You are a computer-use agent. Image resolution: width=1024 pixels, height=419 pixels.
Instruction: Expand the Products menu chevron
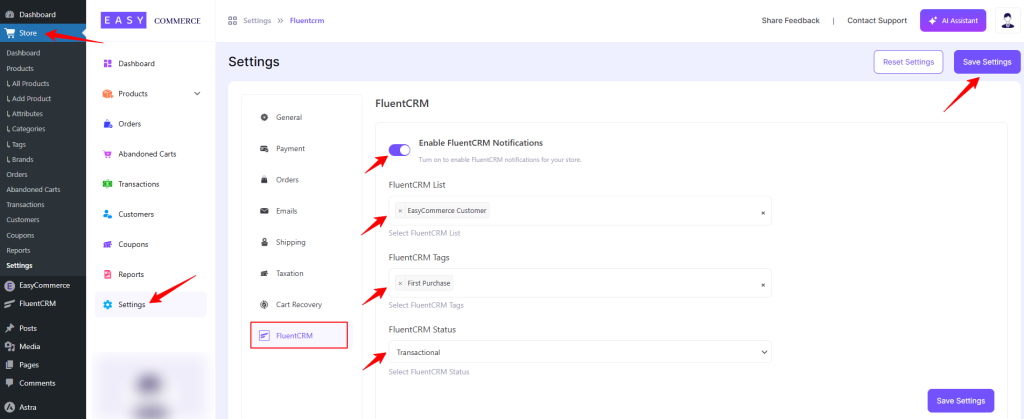[197, 93]
